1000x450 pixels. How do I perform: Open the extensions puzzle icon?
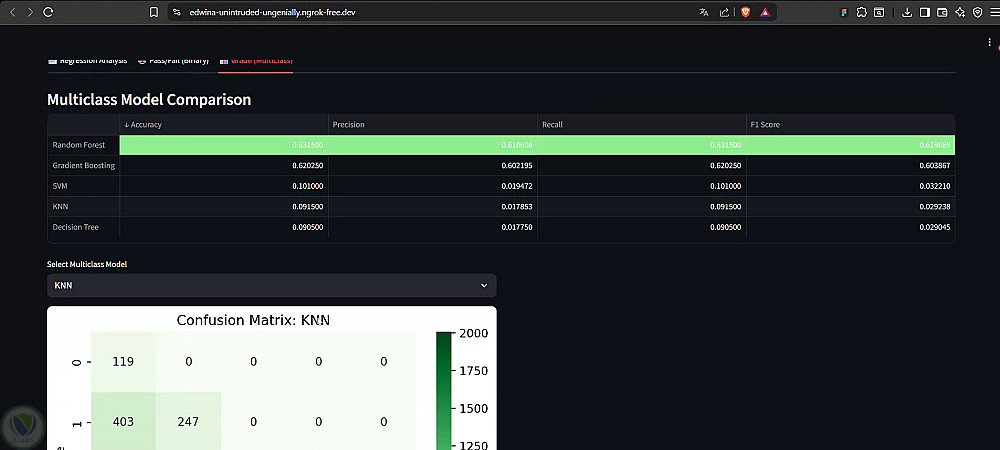pos(862,12)
